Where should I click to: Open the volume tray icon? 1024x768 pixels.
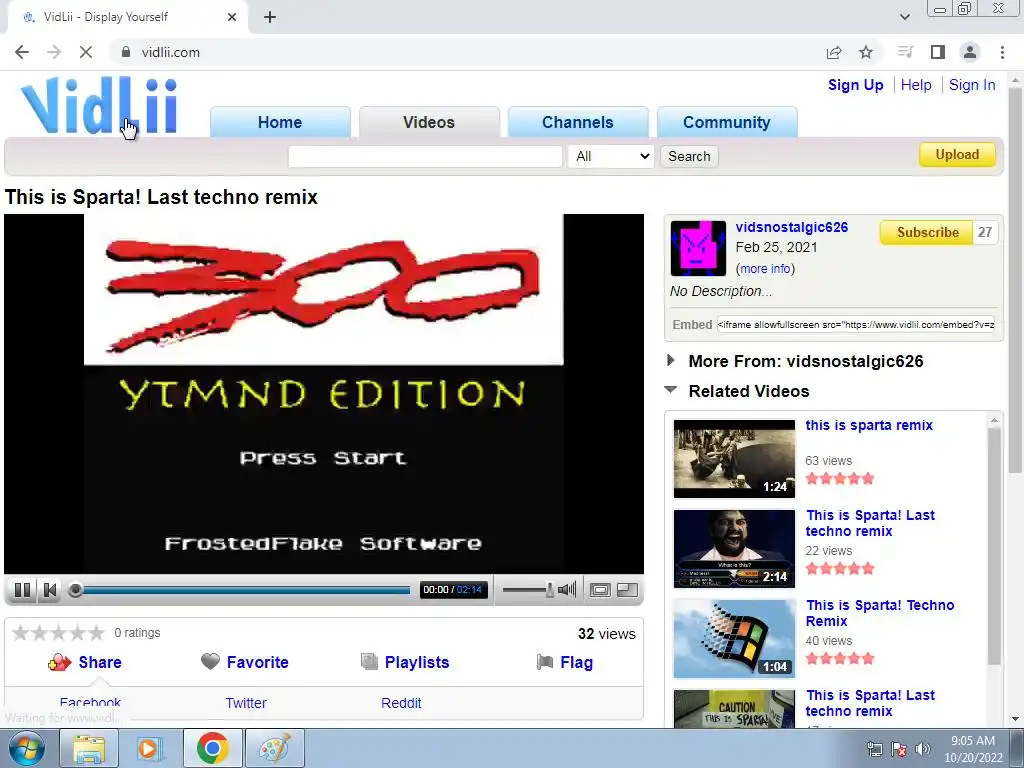pos(923,749)
